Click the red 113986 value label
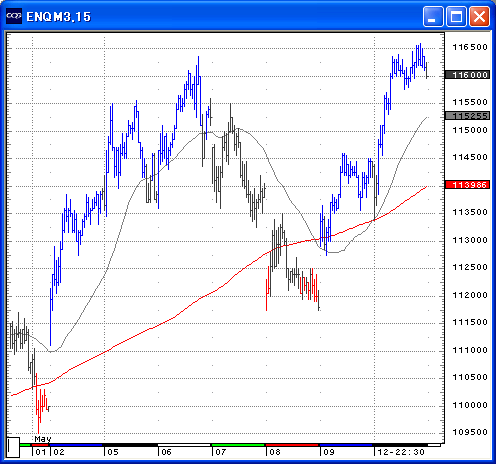496x464 pixels. point(467,185)
